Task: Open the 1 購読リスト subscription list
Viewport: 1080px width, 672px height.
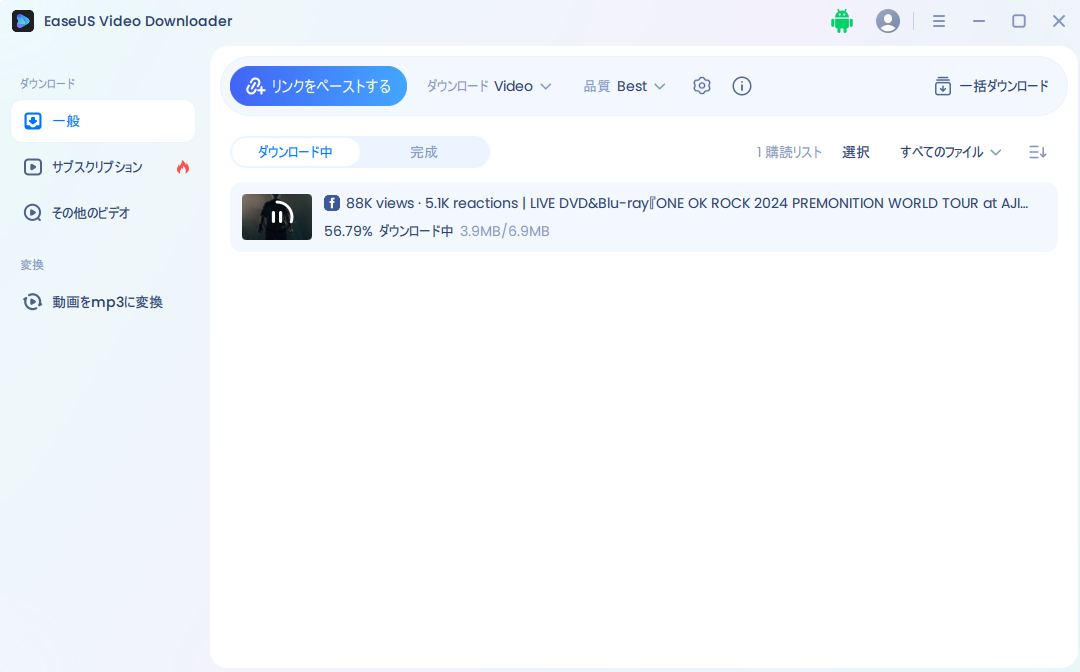Action: click(787, 151)
